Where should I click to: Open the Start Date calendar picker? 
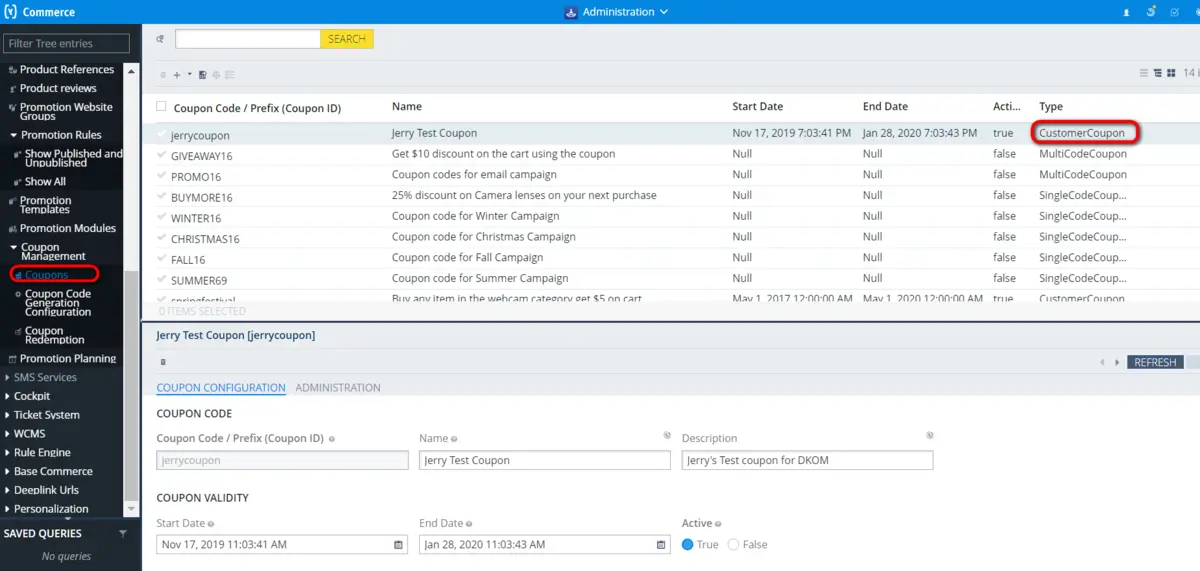[398, 545]
